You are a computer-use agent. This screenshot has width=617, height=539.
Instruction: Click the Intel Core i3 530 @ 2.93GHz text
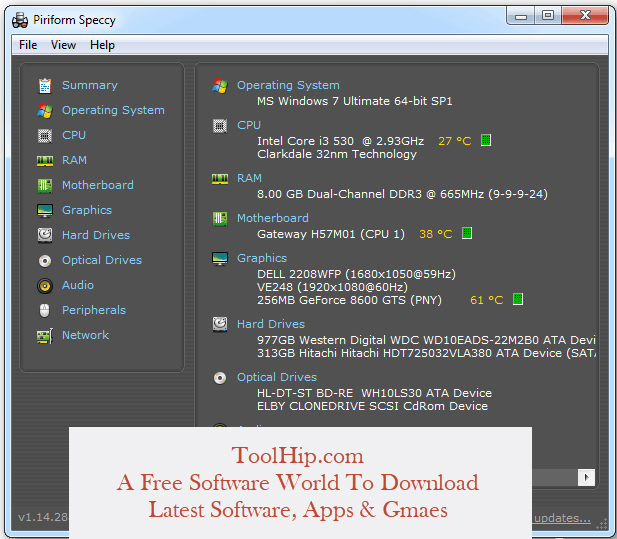click(x=340, y=141)
